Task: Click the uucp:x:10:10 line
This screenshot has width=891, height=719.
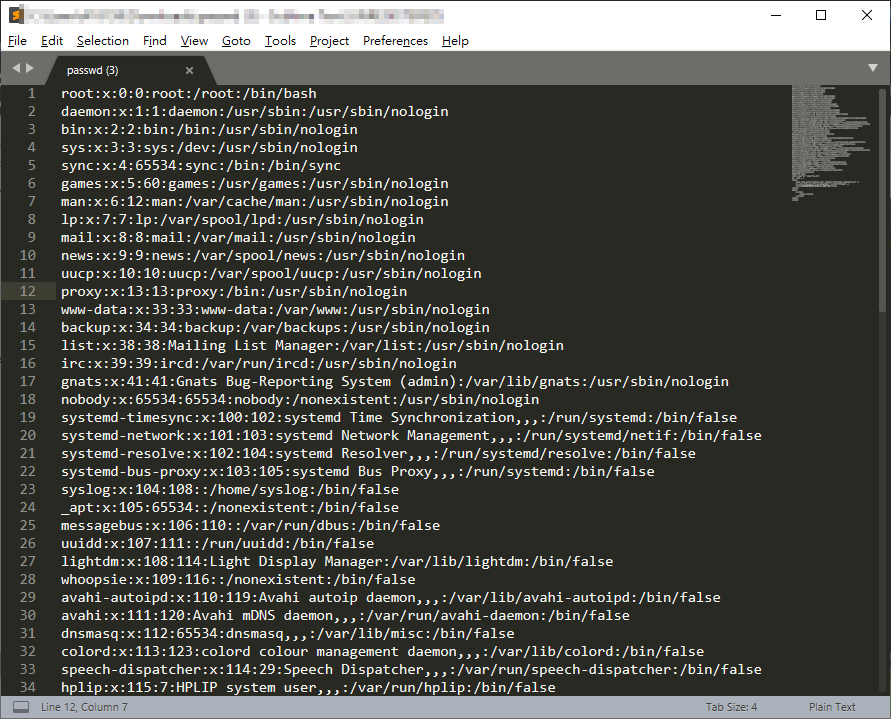Action: 271,273
